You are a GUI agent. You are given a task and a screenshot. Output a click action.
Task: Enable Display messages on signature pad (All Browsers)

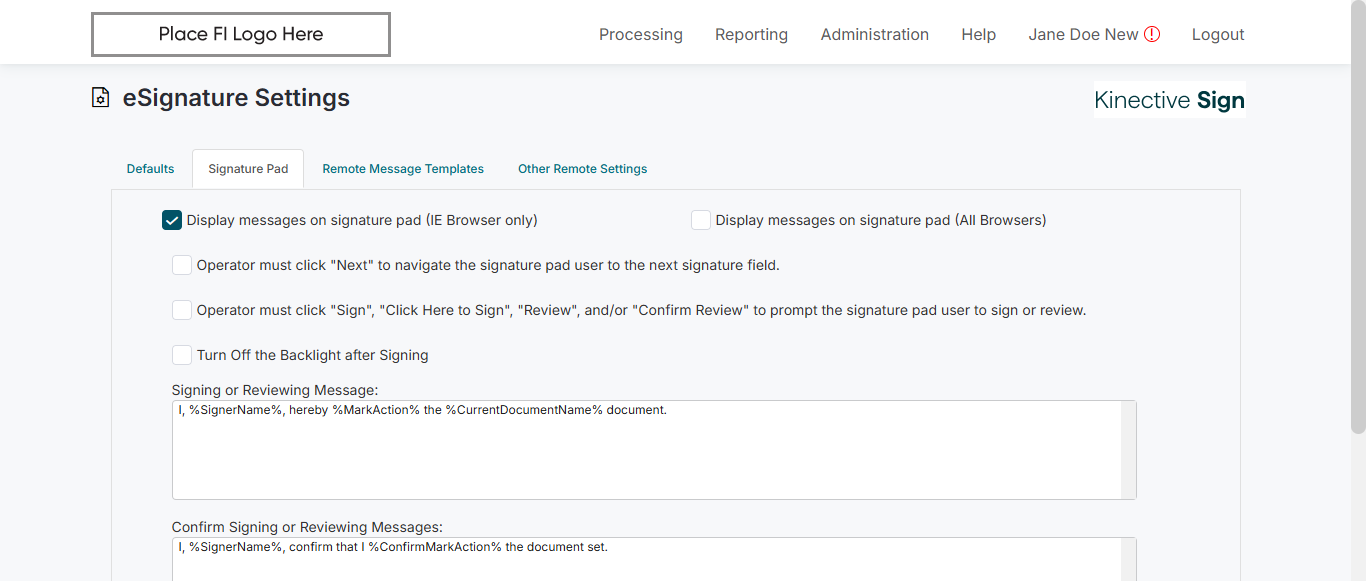tap(701, 221)
